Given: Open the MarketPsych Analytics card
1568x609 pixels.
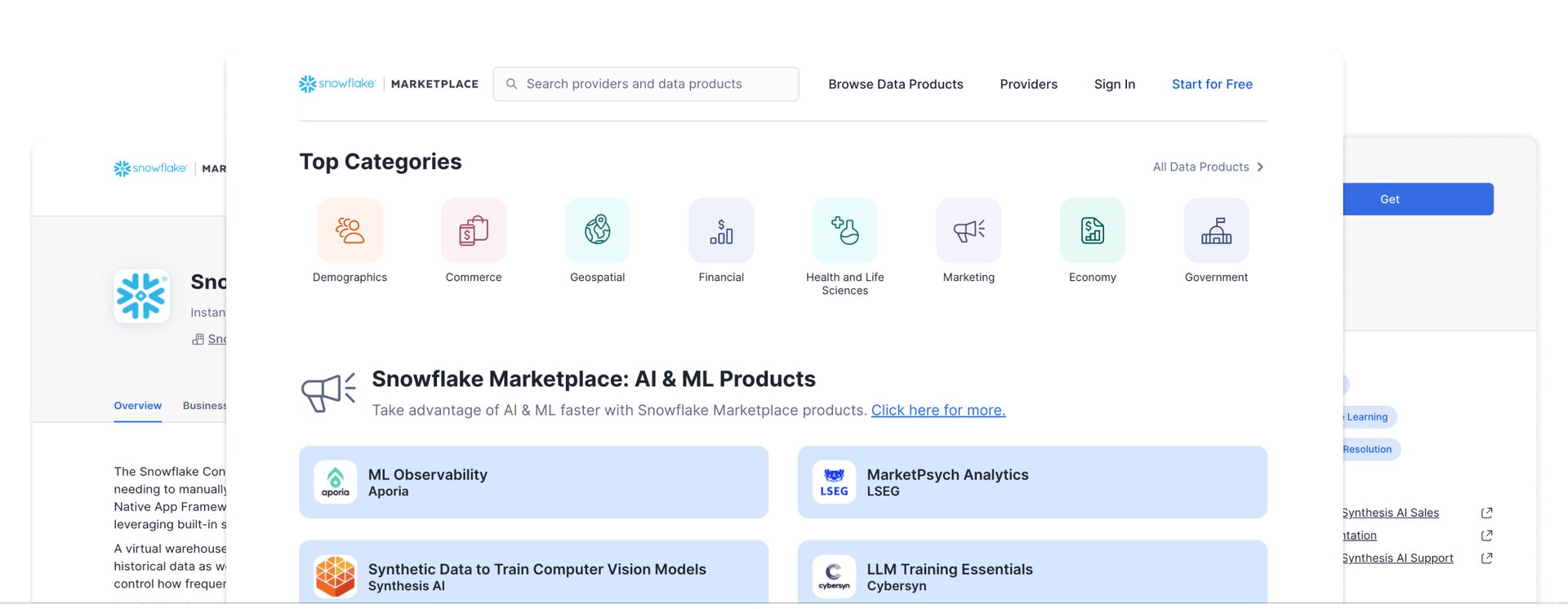Looking at the screenshot, I should point(1032,482).
